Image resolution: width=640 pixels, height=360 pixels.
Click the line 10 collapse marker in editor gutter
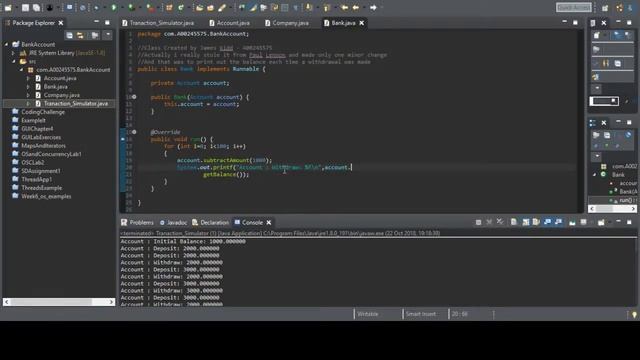point(134,97)
